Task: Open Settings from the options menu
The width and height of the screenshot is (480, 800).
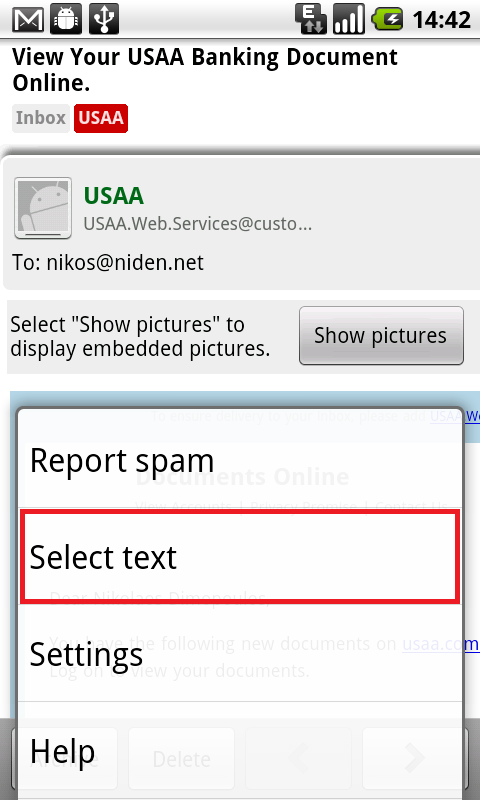Action: [x=240, y=654]
